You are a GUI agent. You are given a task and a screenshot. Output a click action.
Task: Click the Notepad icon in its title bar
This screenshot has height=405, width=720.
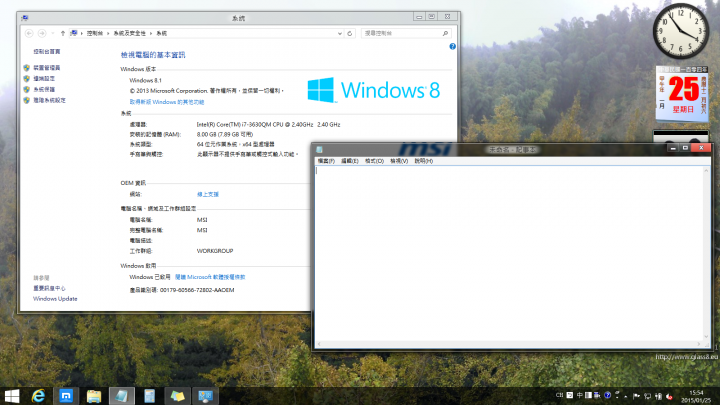coord(320,150)
